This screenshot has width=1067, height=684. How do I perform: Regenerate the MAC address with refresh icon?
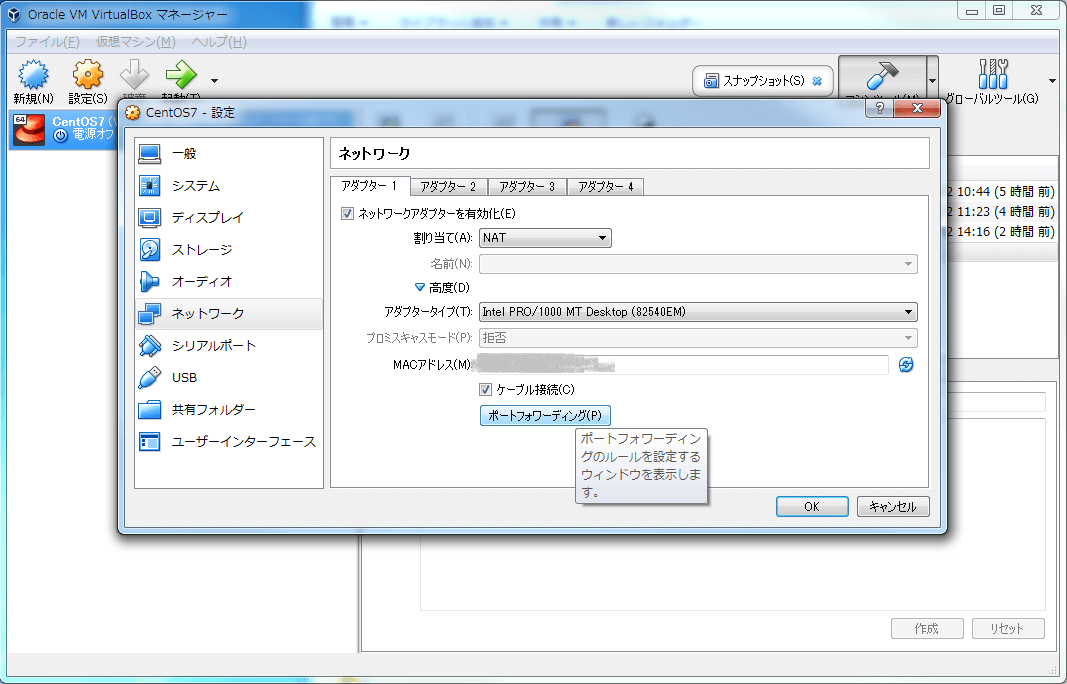coord(905,365)
